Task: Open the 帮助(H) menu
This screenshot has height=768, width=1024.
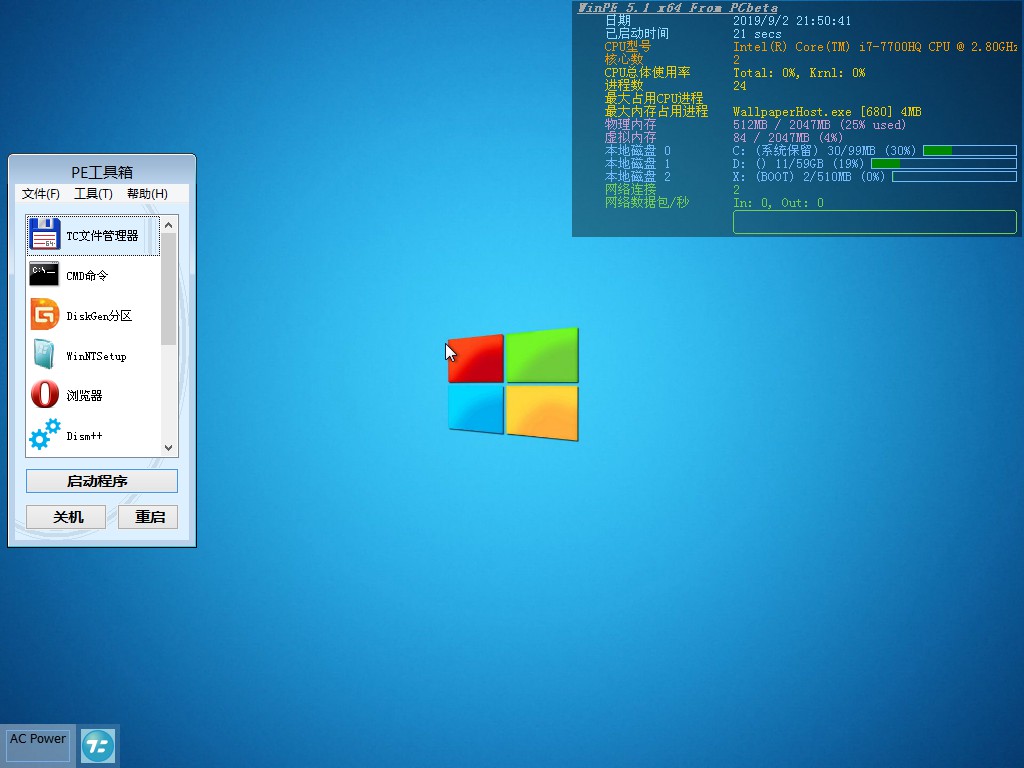Action: 147,194
